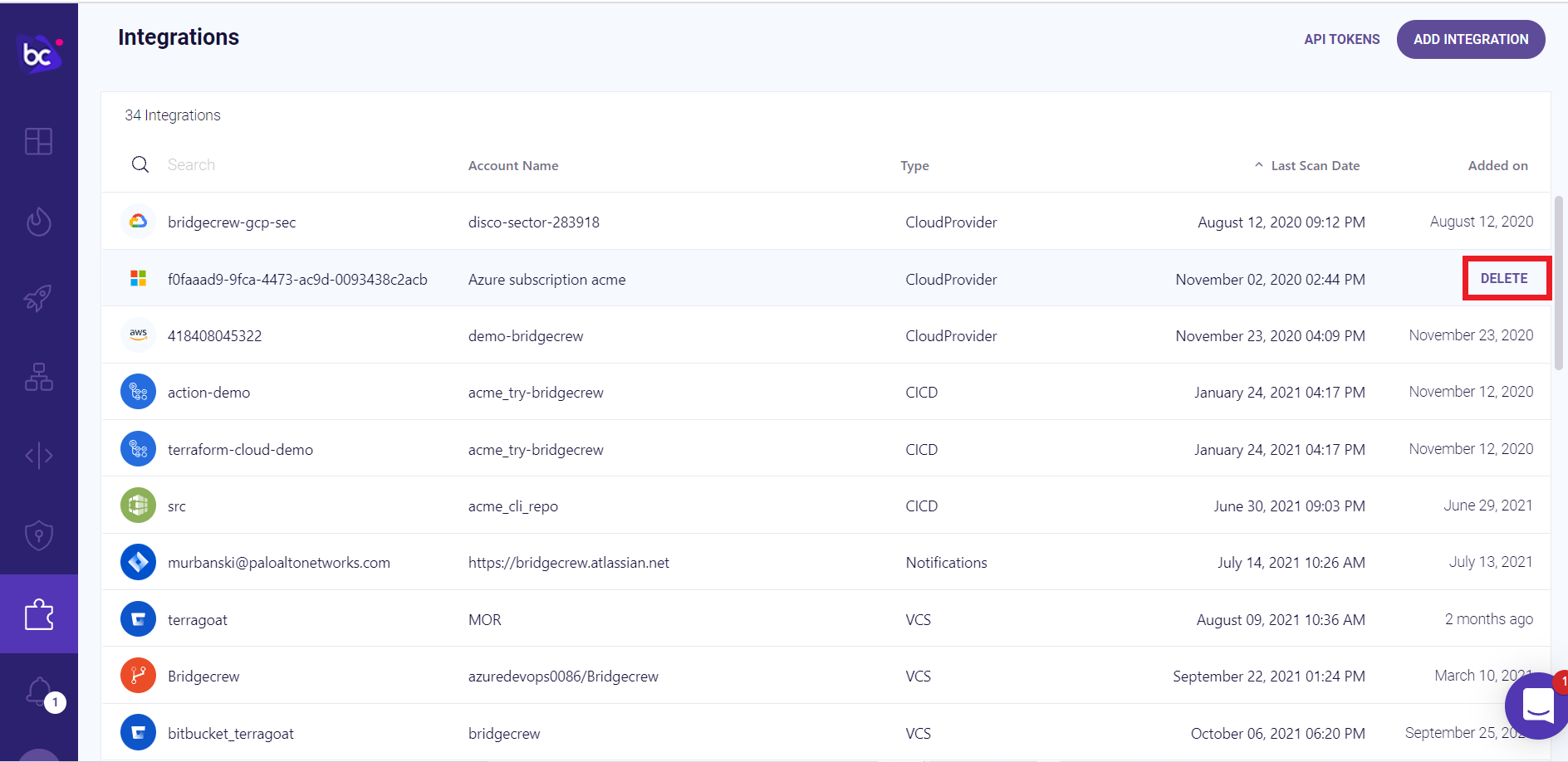Click ADD INTEGRATION button
The height and width of the screenshot is (762, 1568).
[x=1471, y=39]
